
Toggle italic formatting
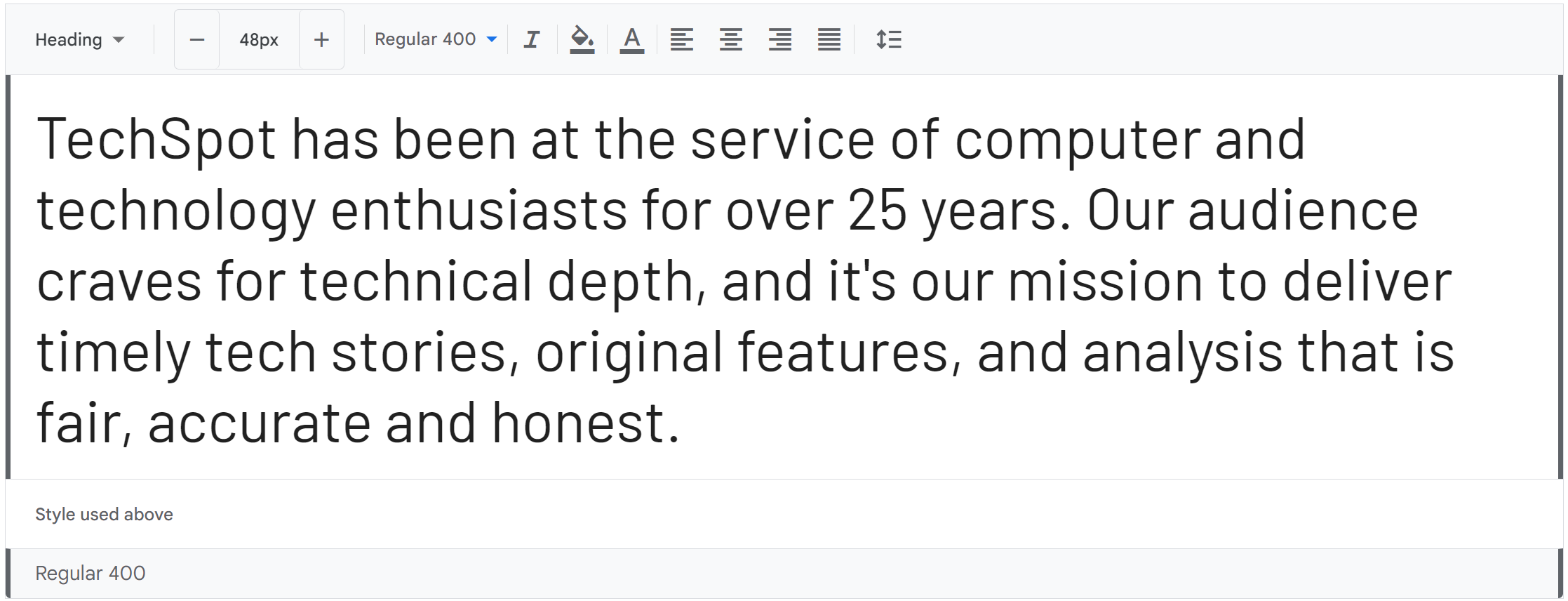coord(532,39)
